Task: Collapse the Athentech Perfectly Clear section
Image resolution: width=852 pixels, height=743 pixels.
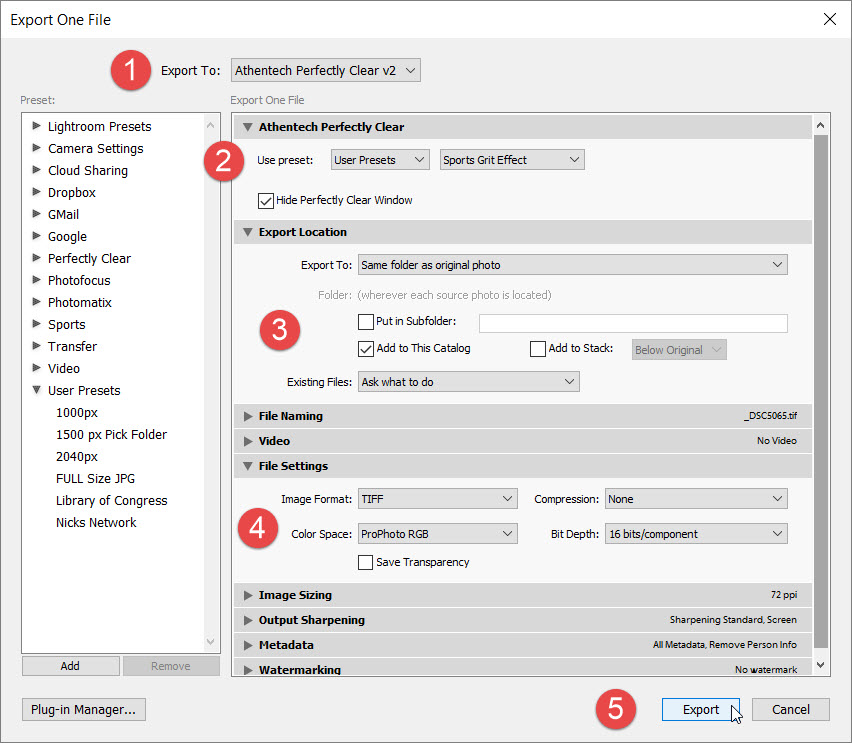Action: (x=248, y=127)
